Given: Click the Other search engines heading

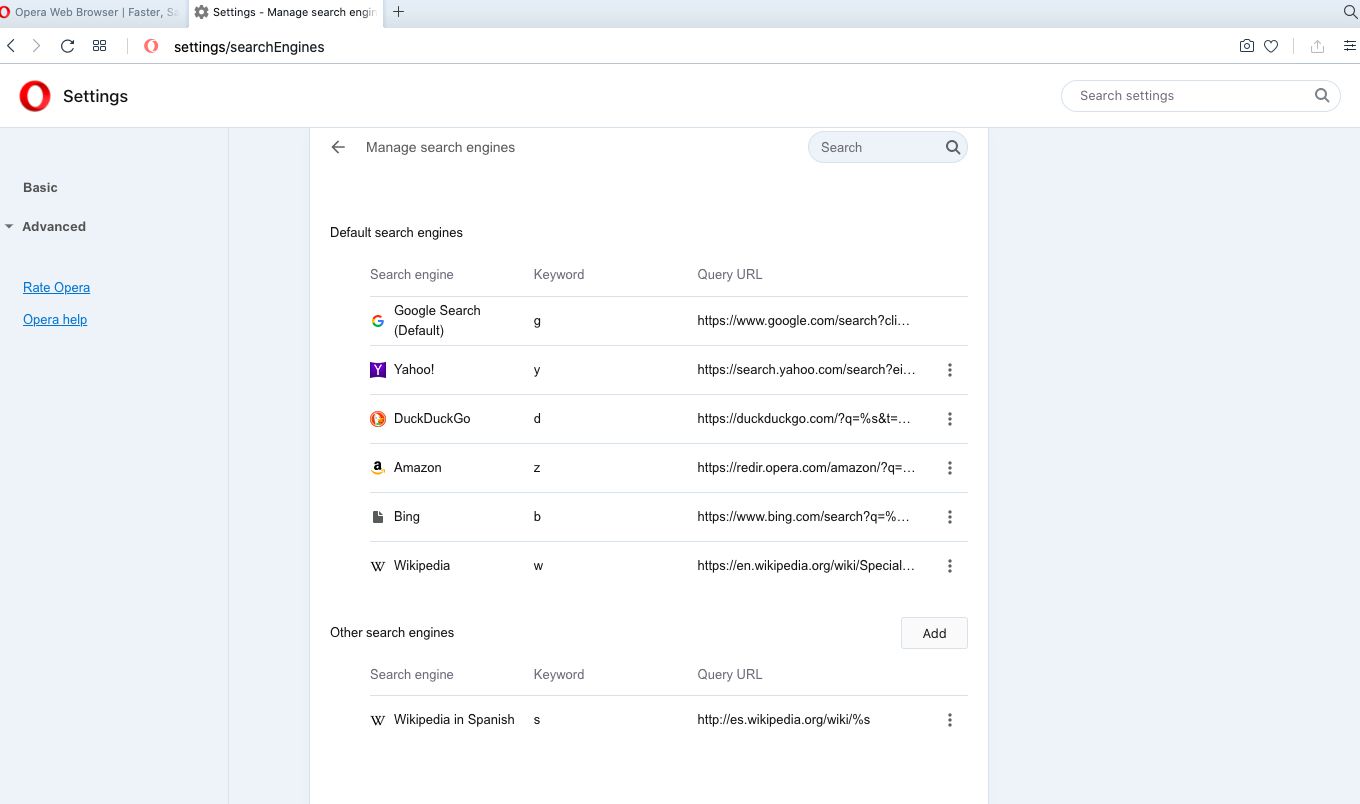Looking at the screenshot, I should click(392, 632).
